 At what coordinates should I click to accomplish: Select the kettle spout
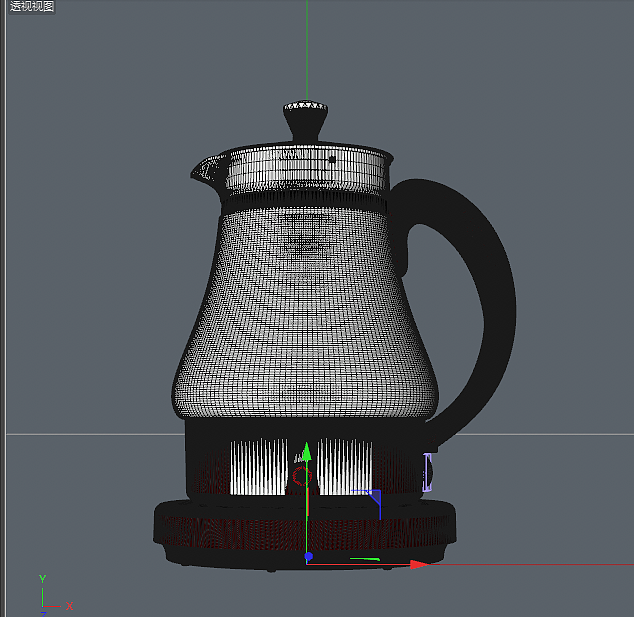point(203,171)
